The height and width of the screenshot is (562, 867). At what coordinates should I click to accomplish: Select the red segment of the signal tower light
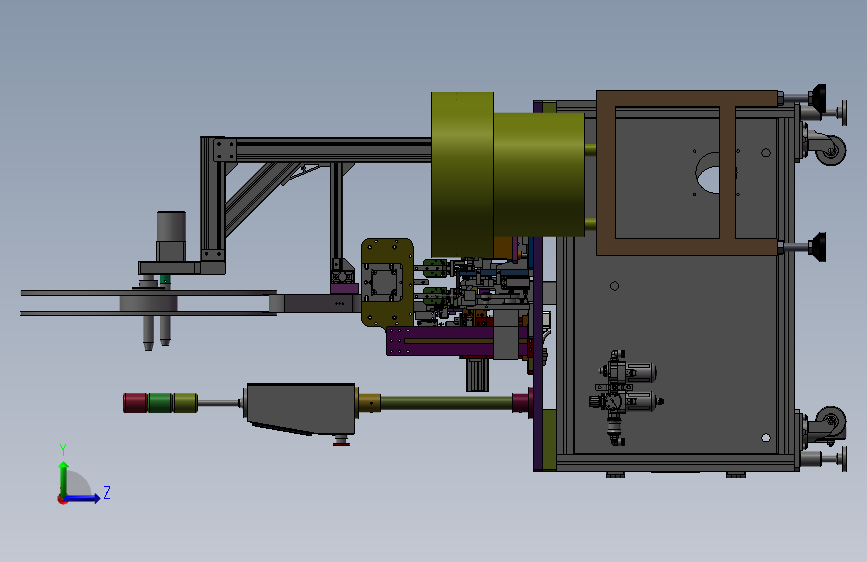point(135,403)
